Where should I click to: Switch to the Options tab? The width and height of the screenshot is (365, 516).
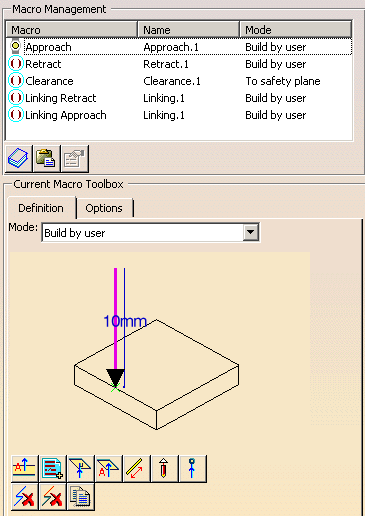click(104, 208)
